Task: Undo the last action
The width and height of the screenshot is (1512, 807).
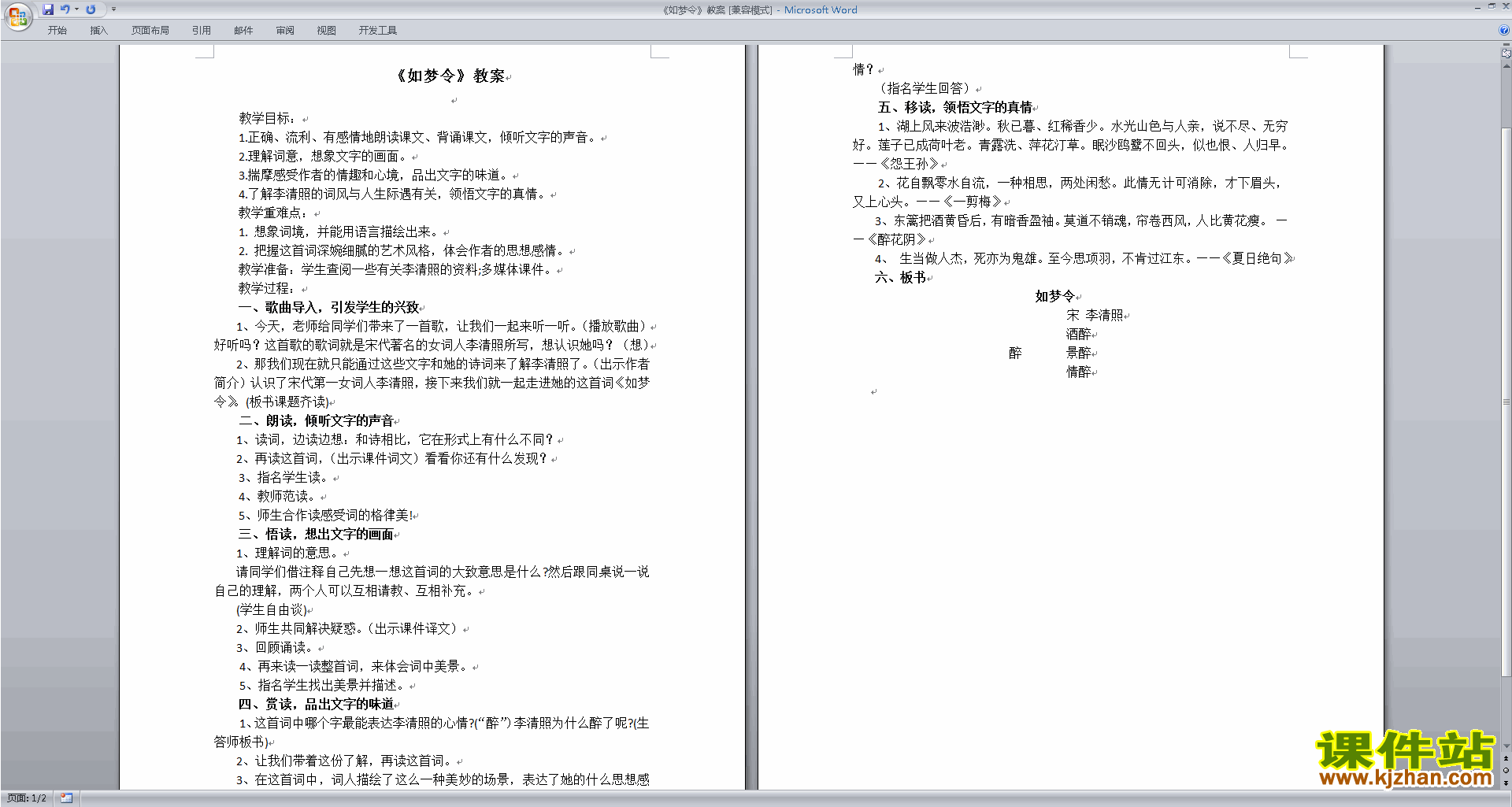Action: click(65, 9)
